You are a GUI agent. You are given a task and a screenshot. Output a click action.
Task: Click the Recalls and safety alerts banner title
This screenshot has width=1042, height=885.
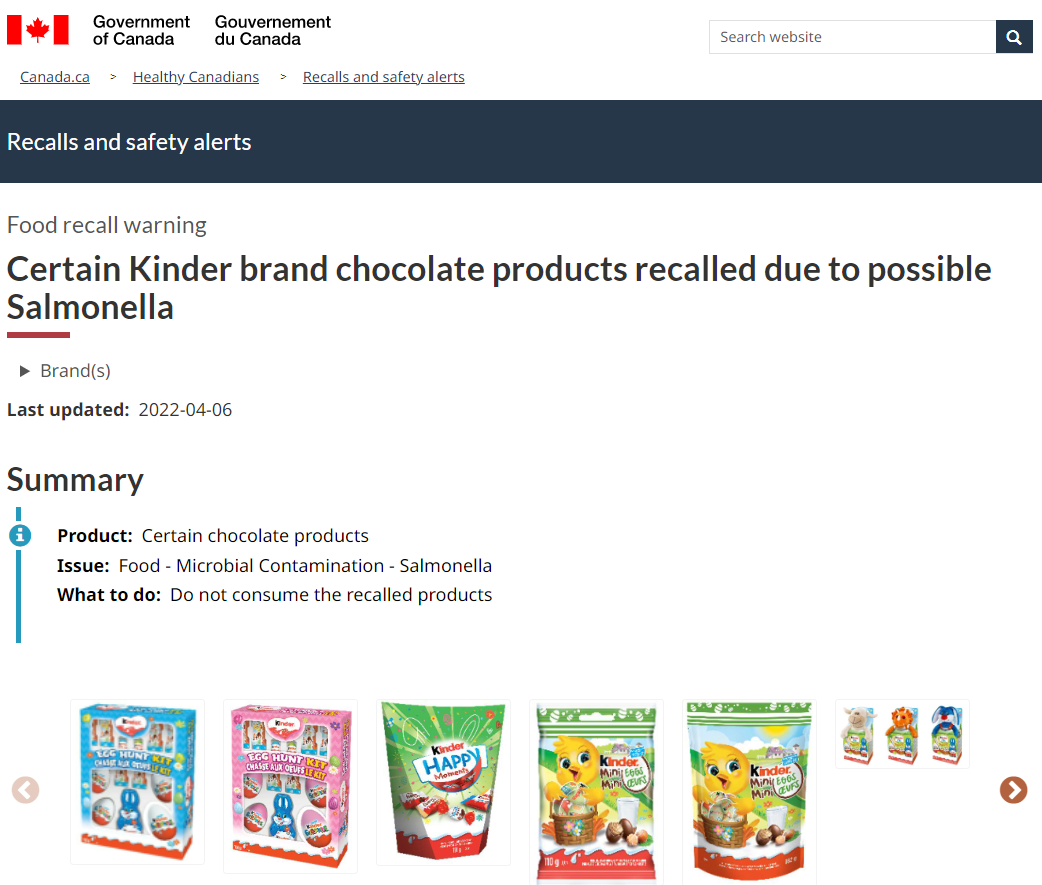pyautogui.click(x=129, y=142)
